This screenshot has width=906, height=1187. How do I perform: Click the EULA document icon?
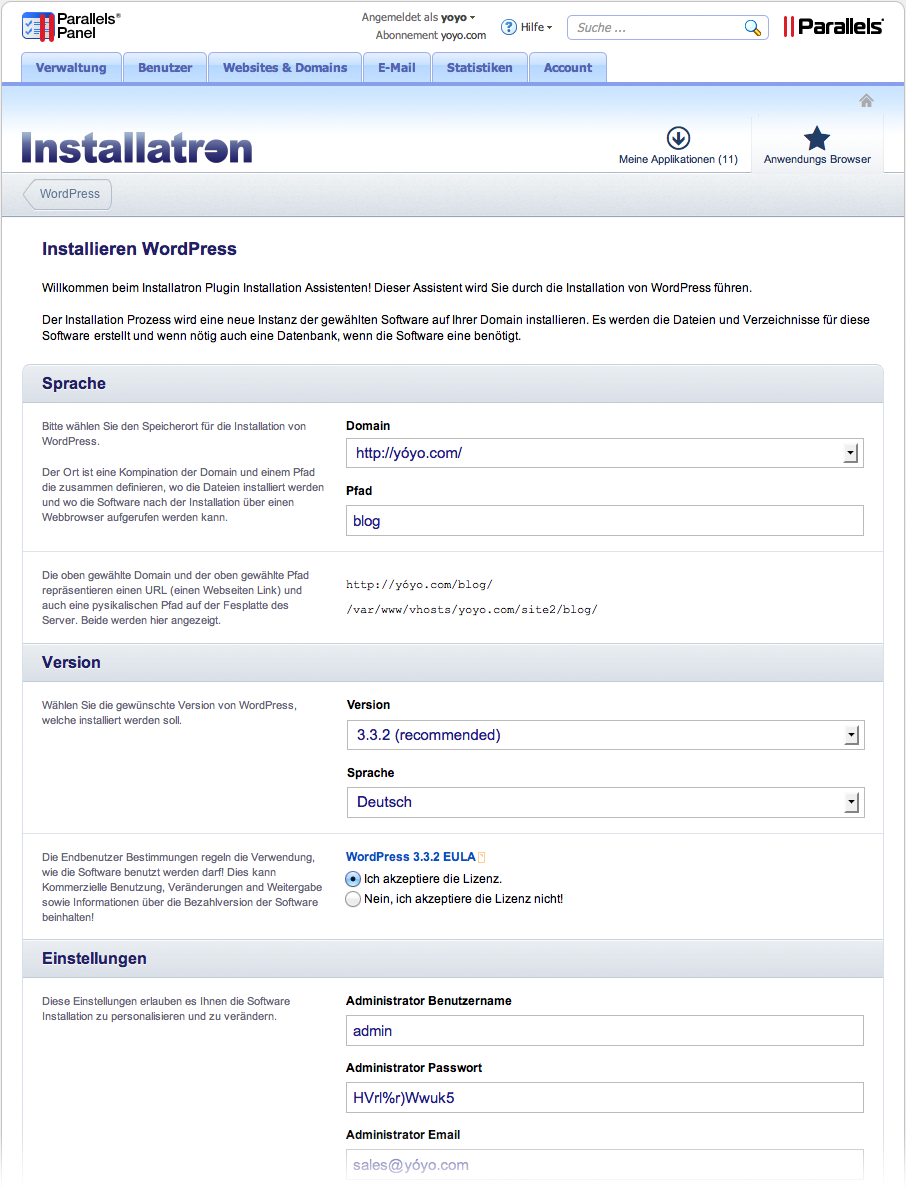482,858
